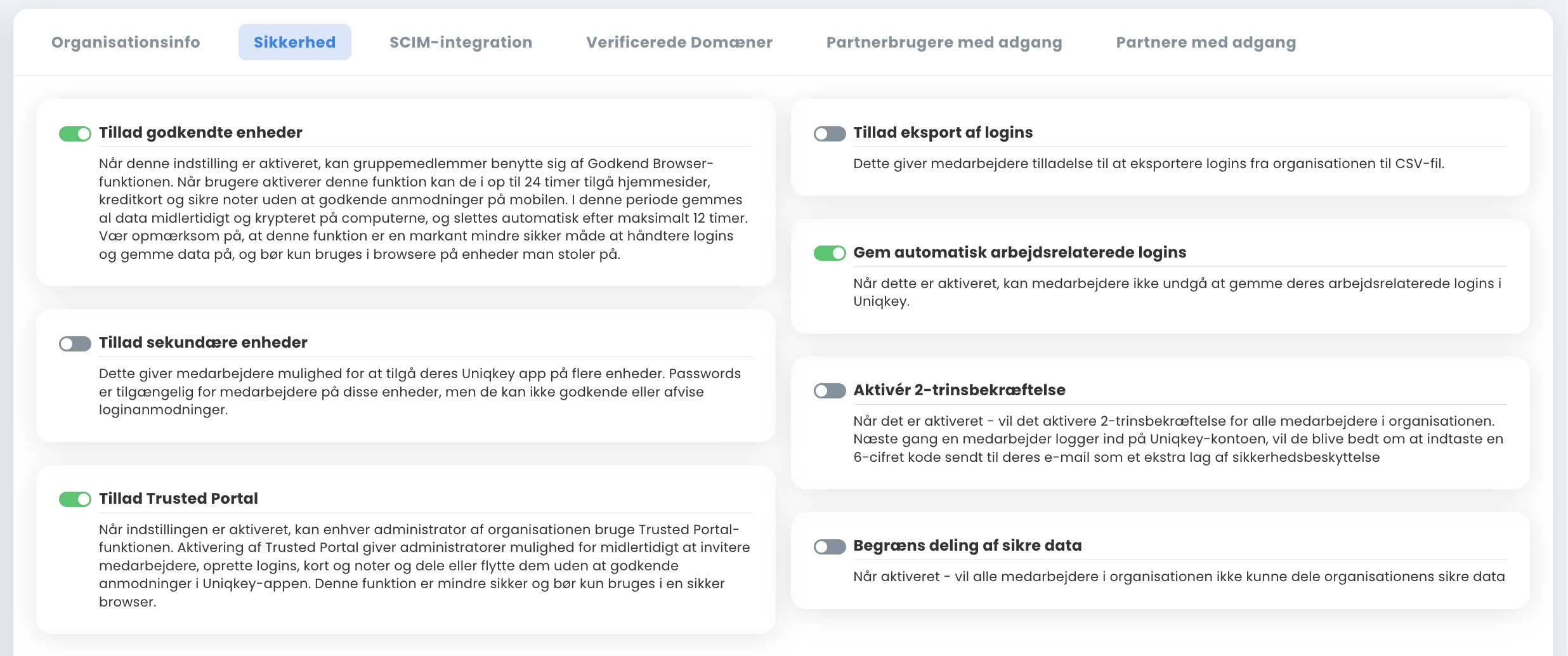Click the Tillad Trusted Portal heading
Screen dimensions: 1568x656
pyautogui.click(x=178, y=499)
